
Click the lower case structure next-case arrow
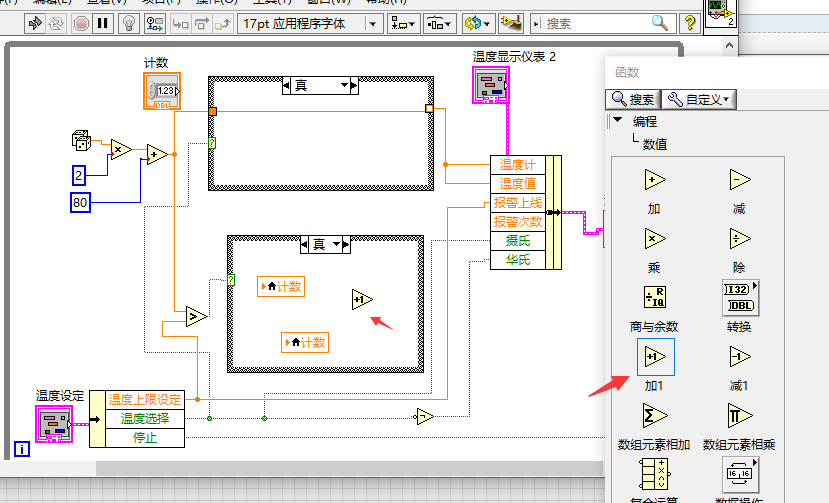(346, 244)
